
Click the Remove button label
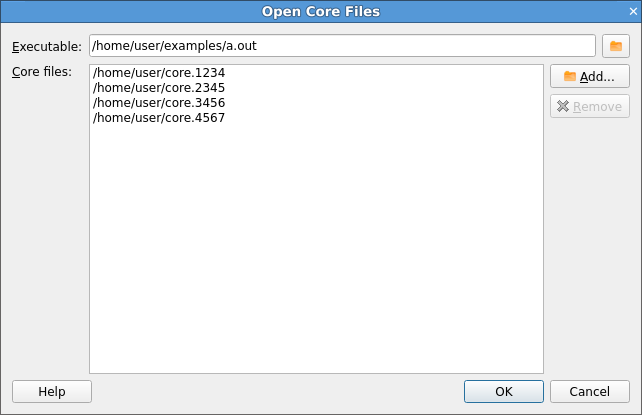click(597, 107)
